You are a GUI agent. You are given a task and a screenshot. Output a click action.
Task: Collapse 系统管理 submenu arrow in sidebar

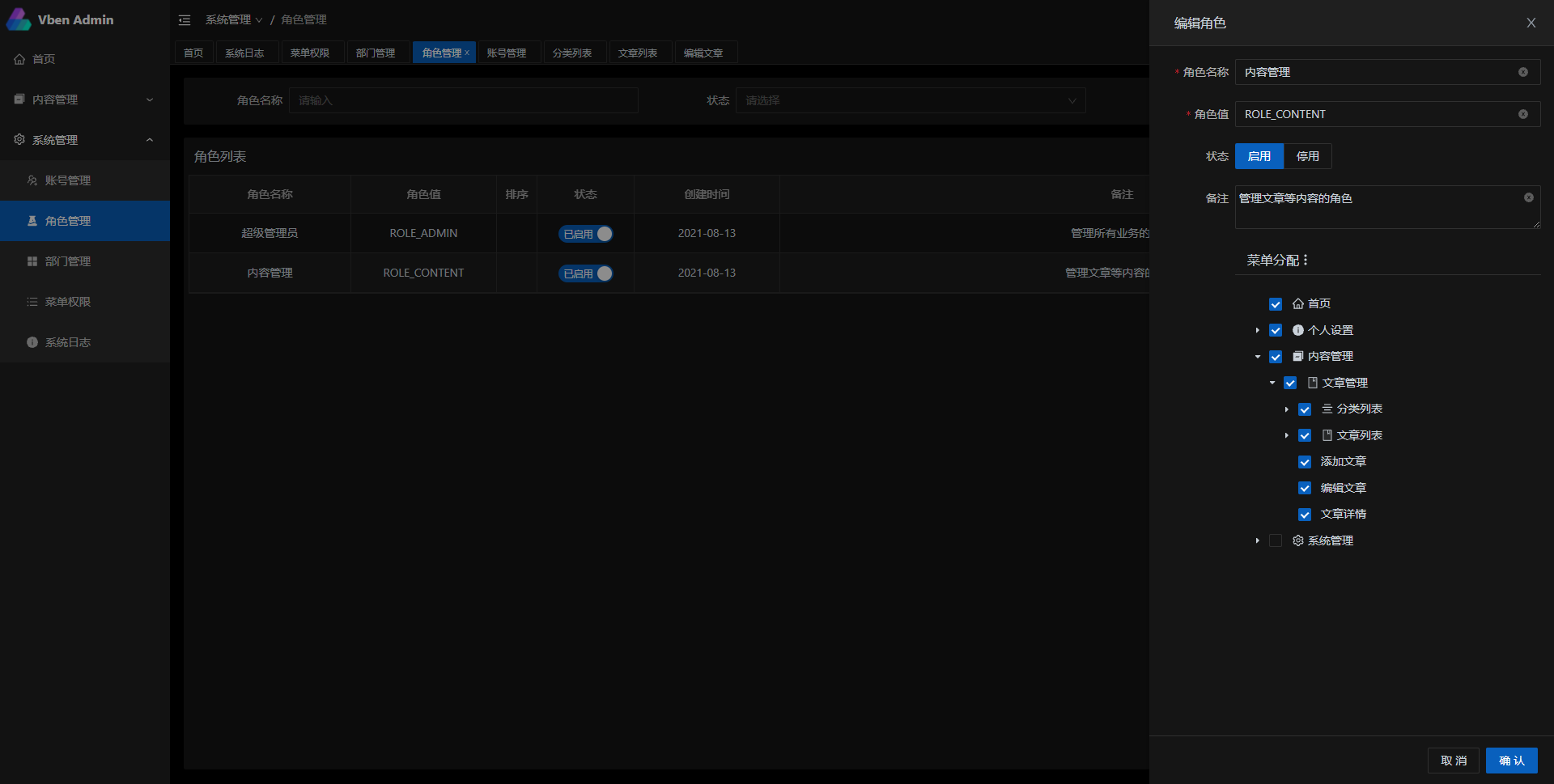coord(150,139)
